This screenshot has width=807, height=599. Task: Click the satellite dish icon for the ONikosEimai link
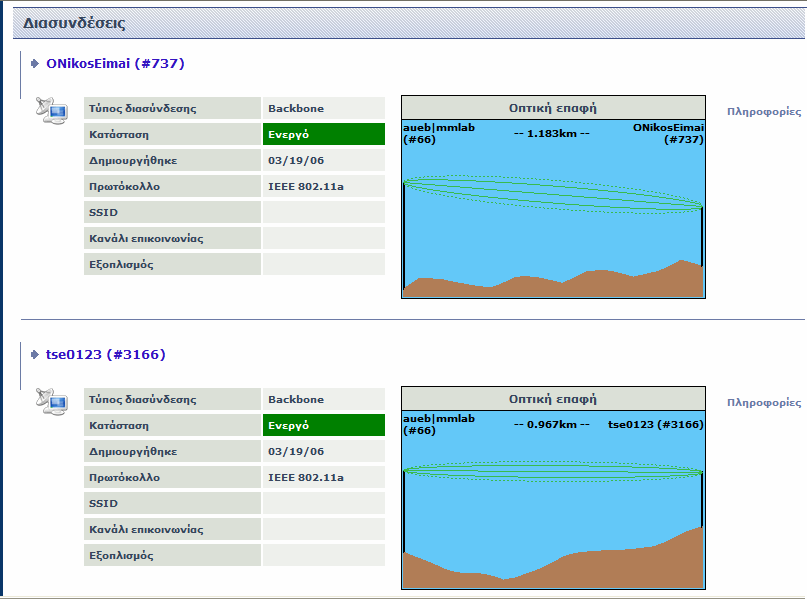51,110
